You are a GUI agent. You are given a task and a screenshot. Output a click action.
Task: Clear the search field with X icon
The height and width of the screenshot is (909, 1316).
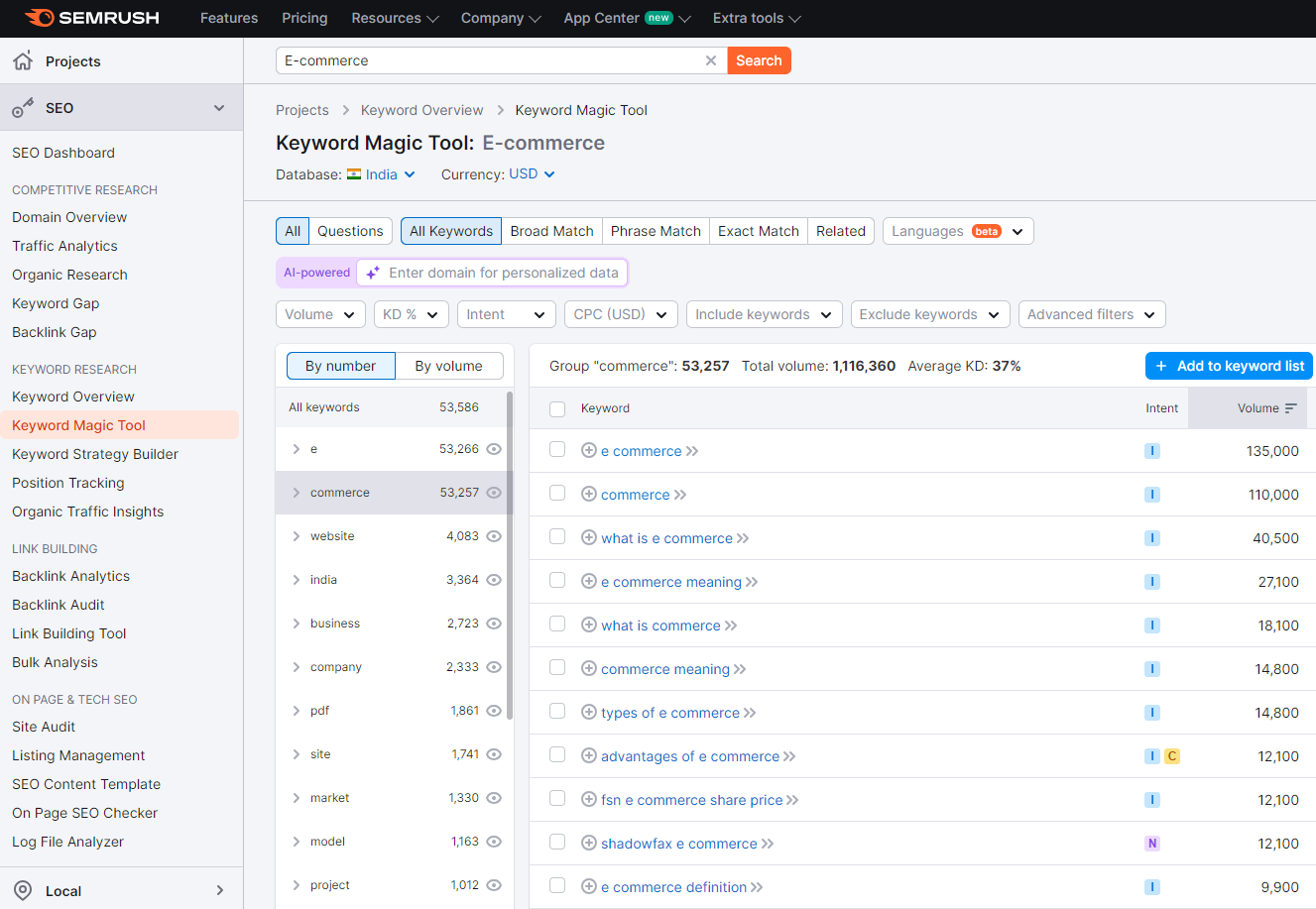point(710,60)
